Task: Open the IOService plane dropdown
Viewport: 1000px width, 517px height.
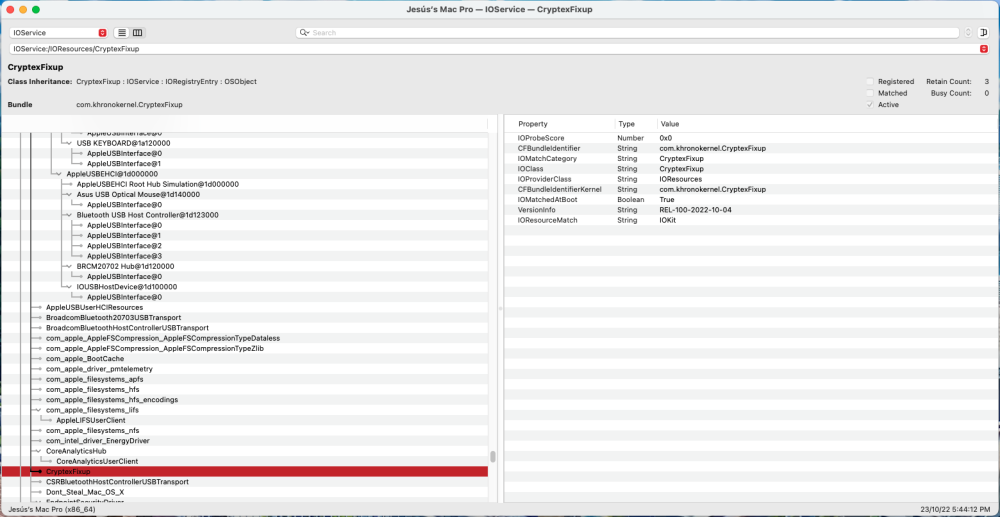Action: pyautogui.click(x=59, y=33)
